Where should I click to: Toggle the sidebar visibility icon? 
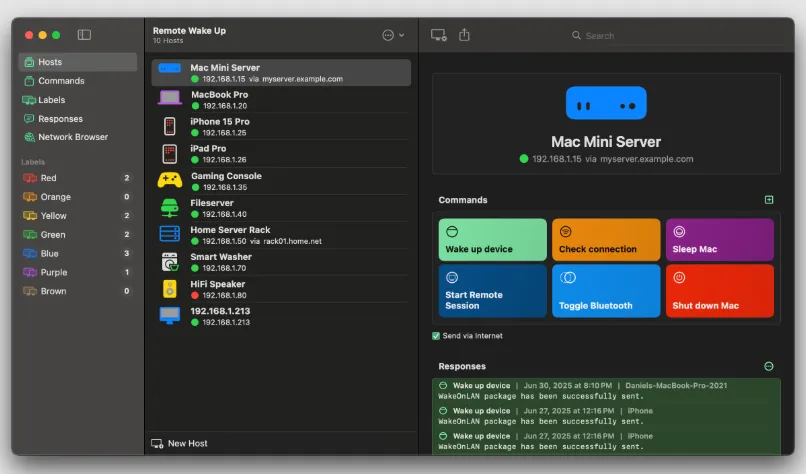point(84,35)
